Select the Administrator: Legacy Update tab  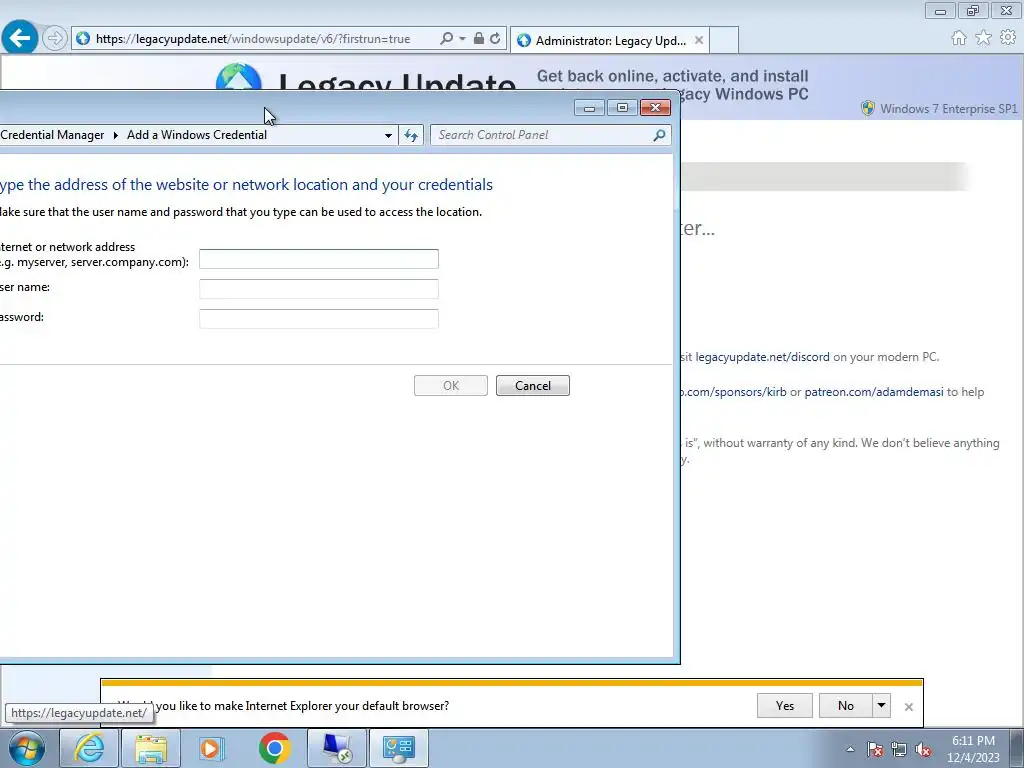(x=610, y=40)
